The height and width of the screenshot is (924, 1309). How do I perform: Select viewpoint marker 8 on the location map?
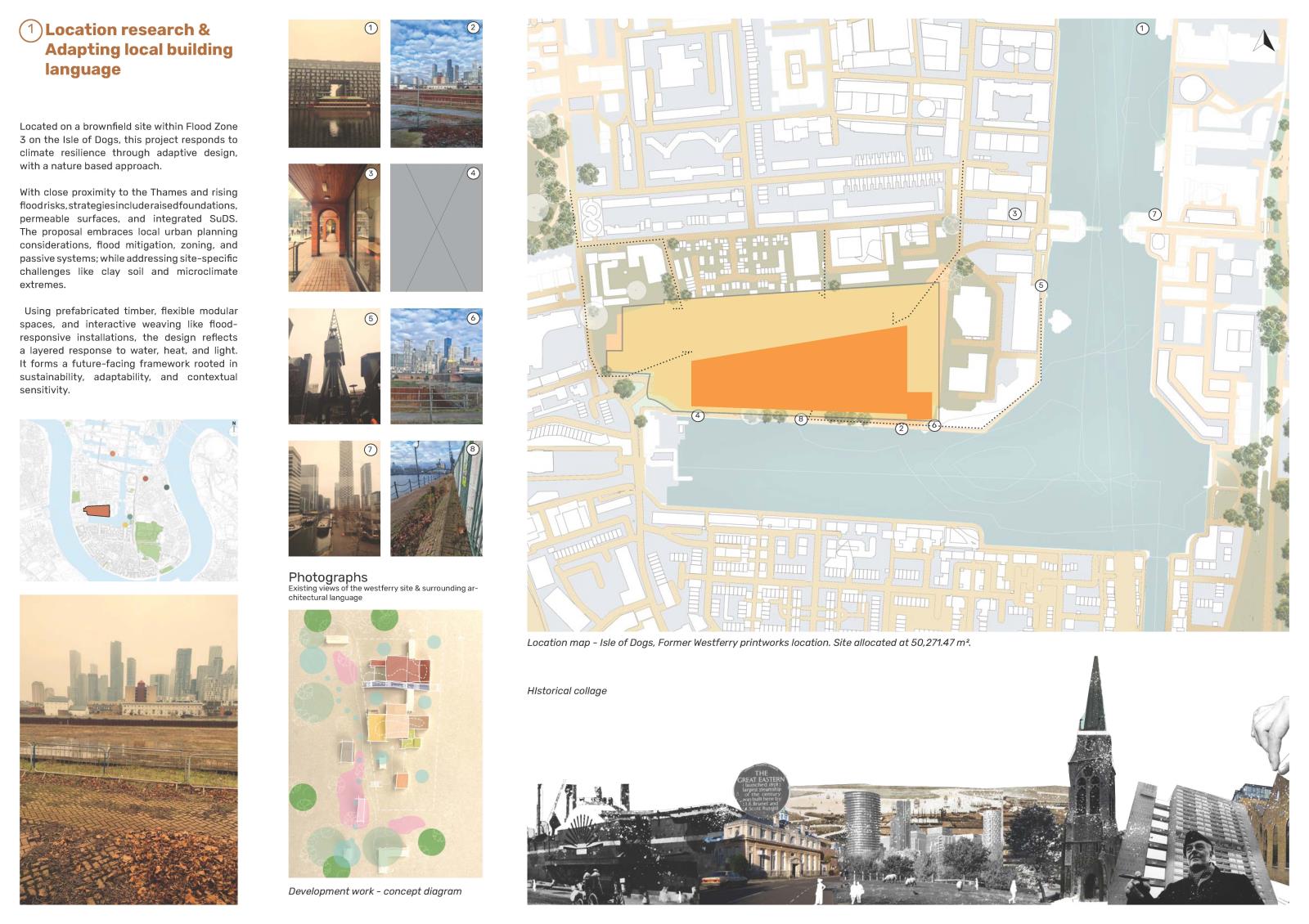point(801,419)
